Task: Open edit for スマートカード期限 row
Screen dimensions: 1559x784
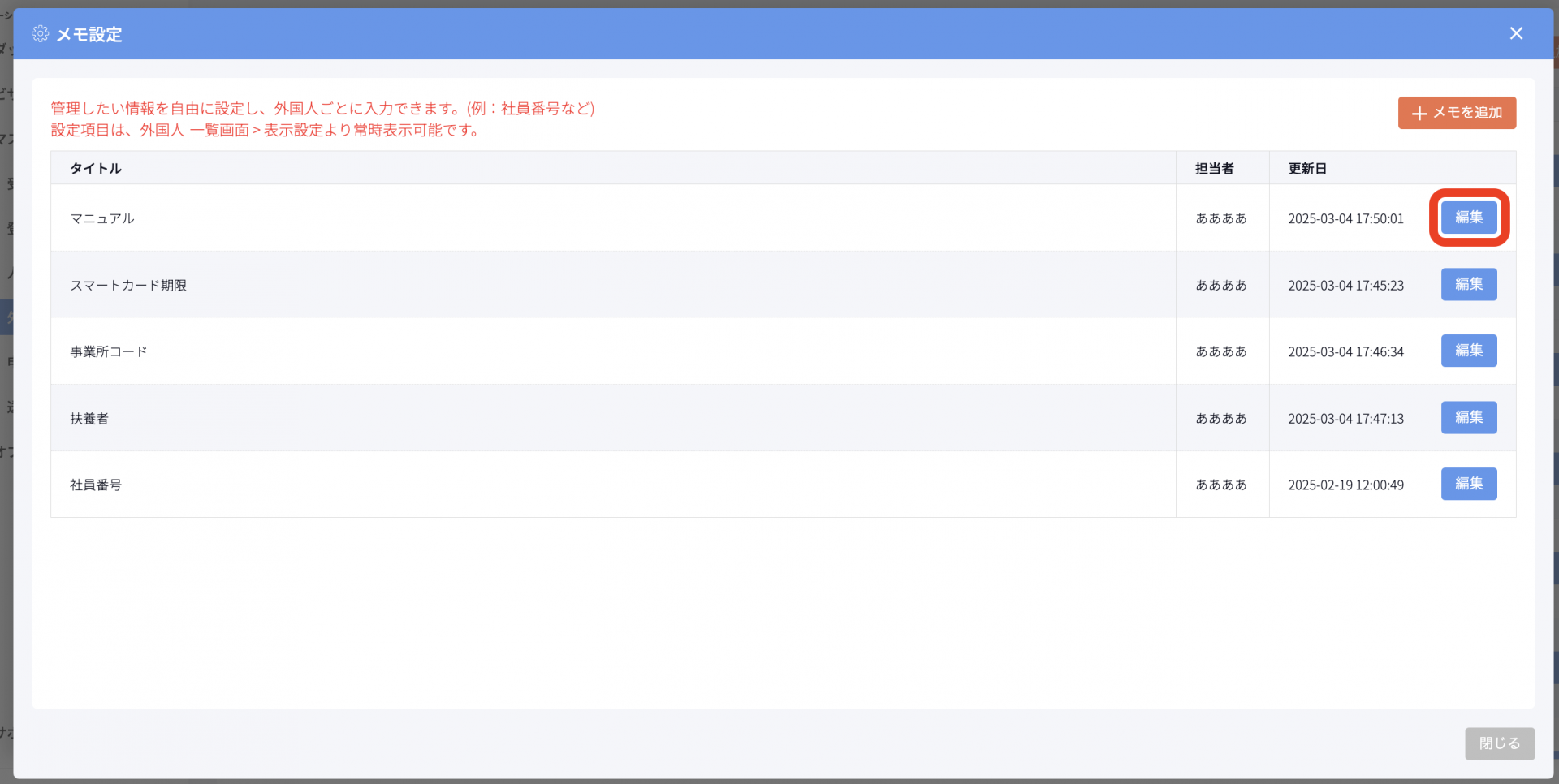Action: (1468, 285)
